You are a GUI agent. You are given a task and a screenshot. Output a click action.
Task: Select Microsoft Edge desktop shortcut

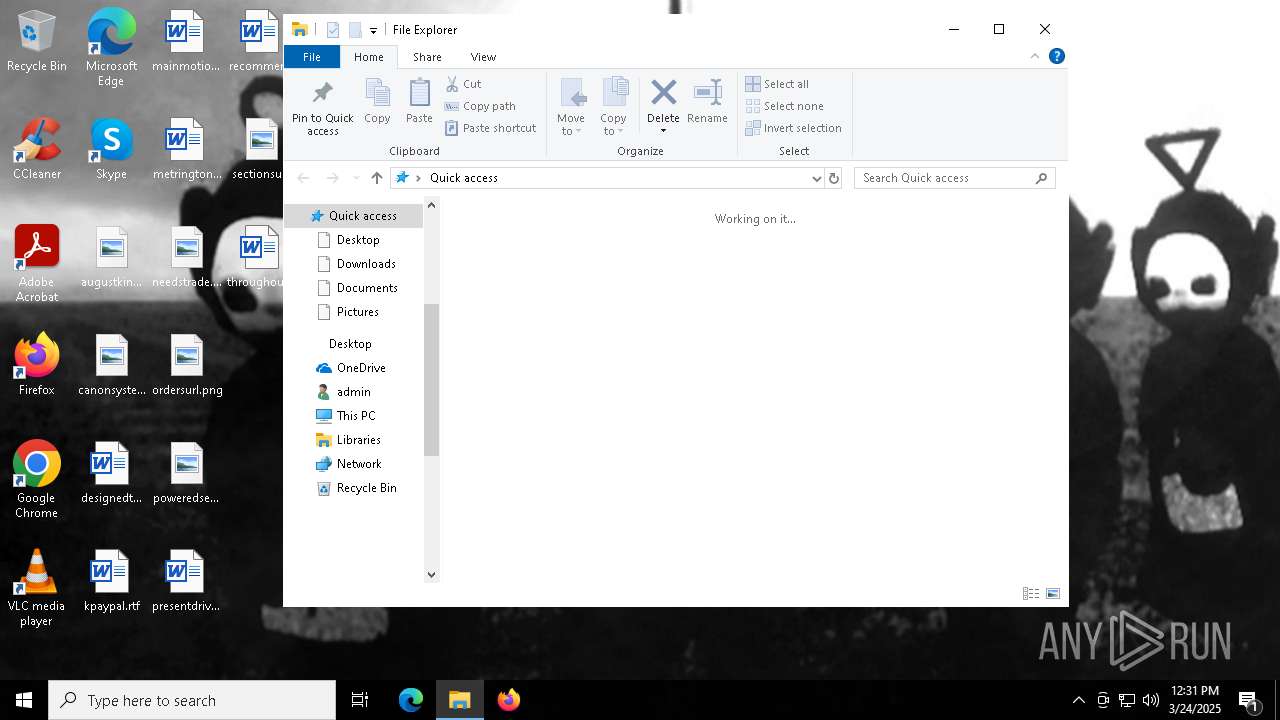[111, 48]
